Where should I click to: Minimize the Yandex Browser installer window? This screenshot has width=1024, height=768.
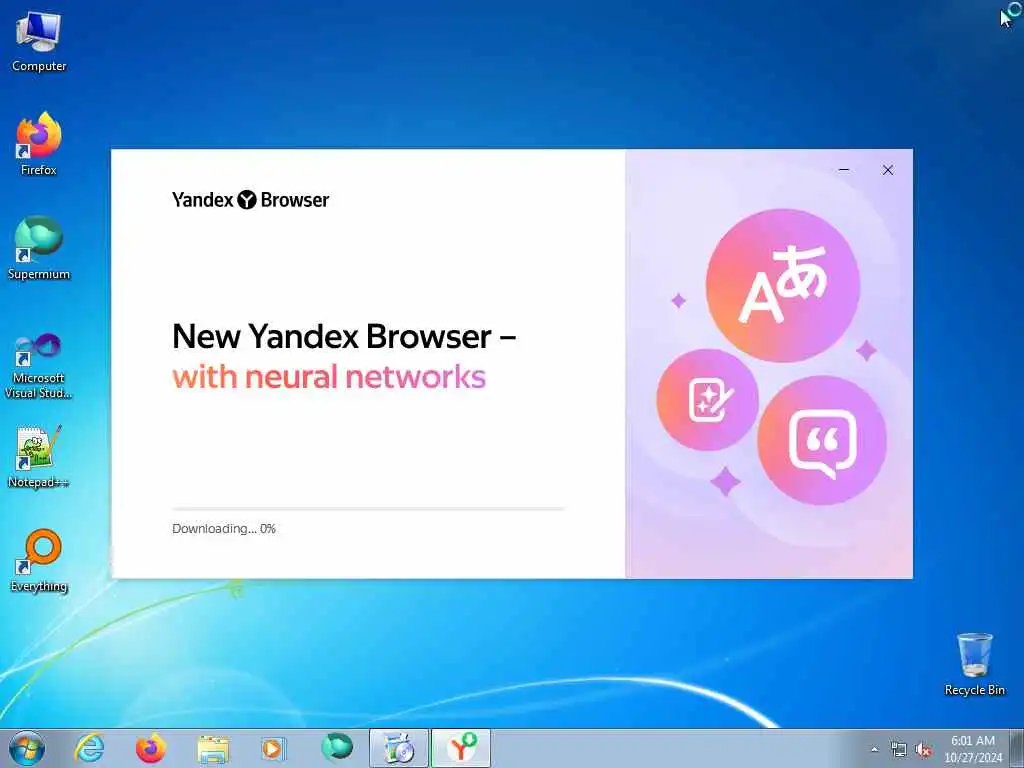click(x=844, y=170)
